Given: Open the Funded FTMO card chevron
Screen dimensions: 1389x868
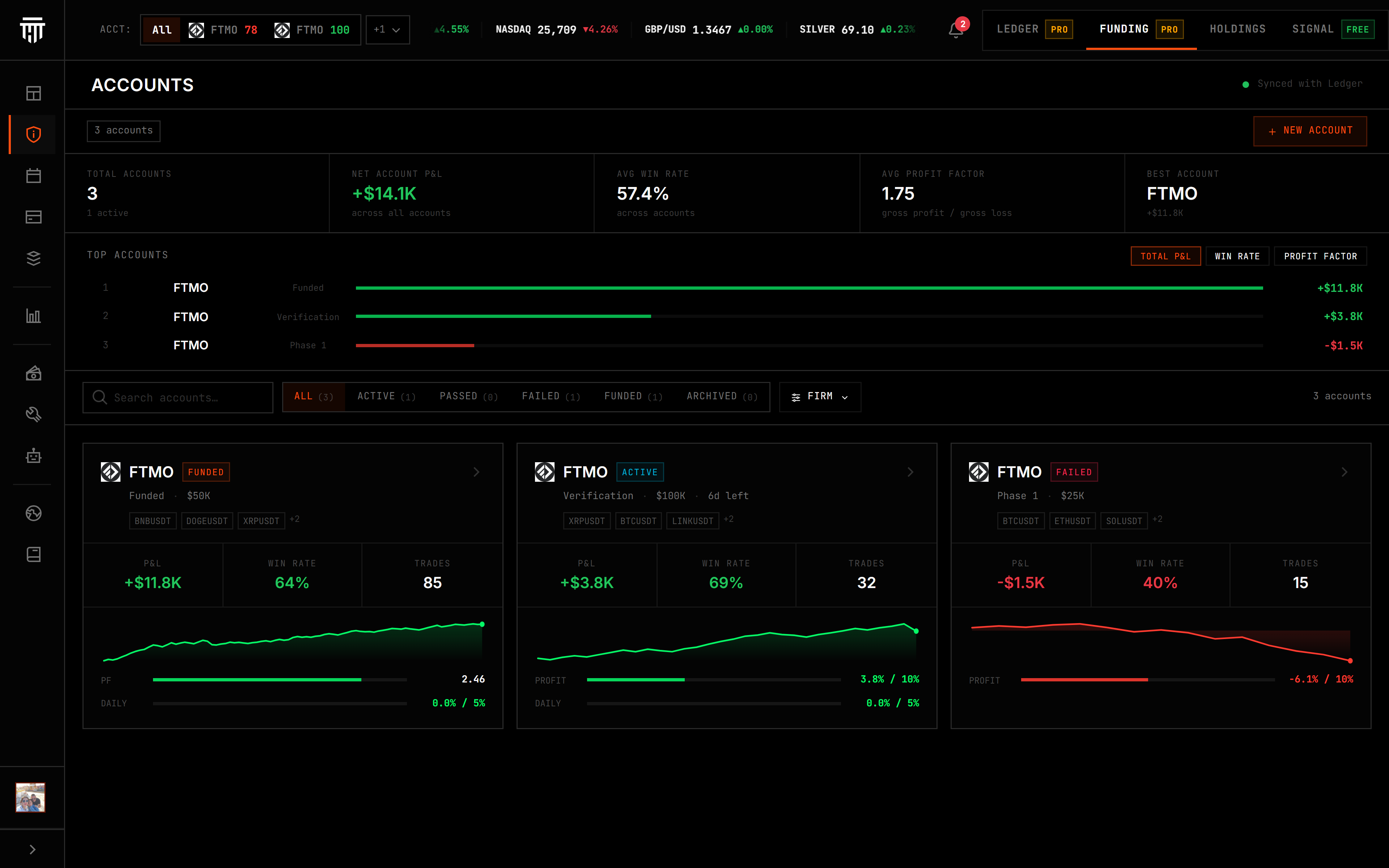Looking at the screenshot, I should (476, 472).
